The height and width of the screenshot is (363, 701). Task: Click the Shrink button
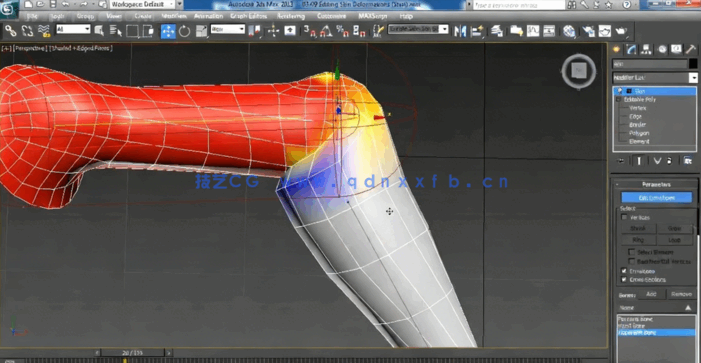(x=638, y=228)
